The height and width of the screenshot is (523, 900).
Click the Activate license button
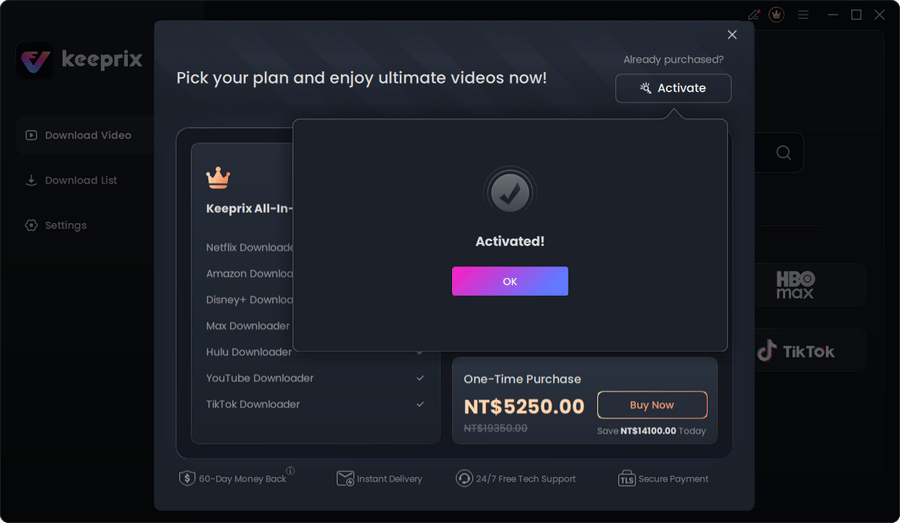pos(673,88)
